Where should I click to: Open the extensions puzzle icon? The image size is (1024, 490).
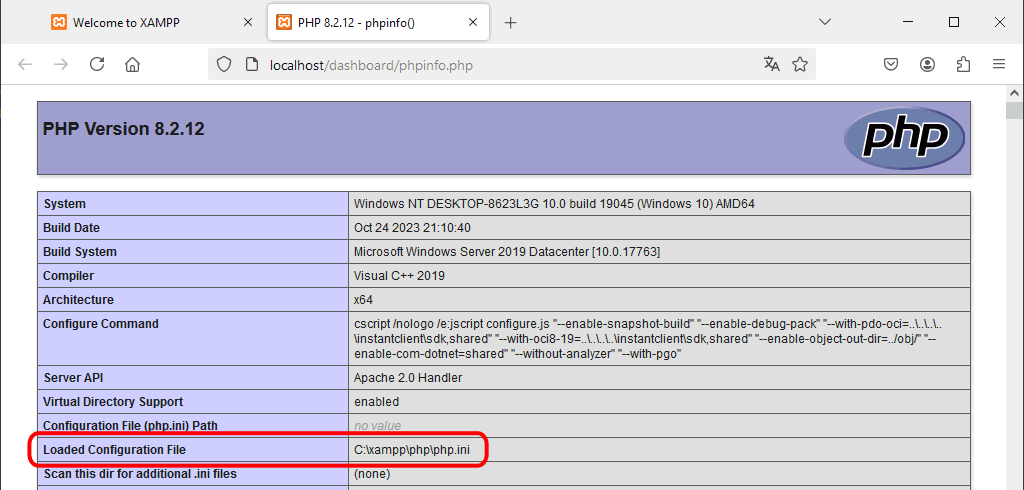(x=963, y=64)
